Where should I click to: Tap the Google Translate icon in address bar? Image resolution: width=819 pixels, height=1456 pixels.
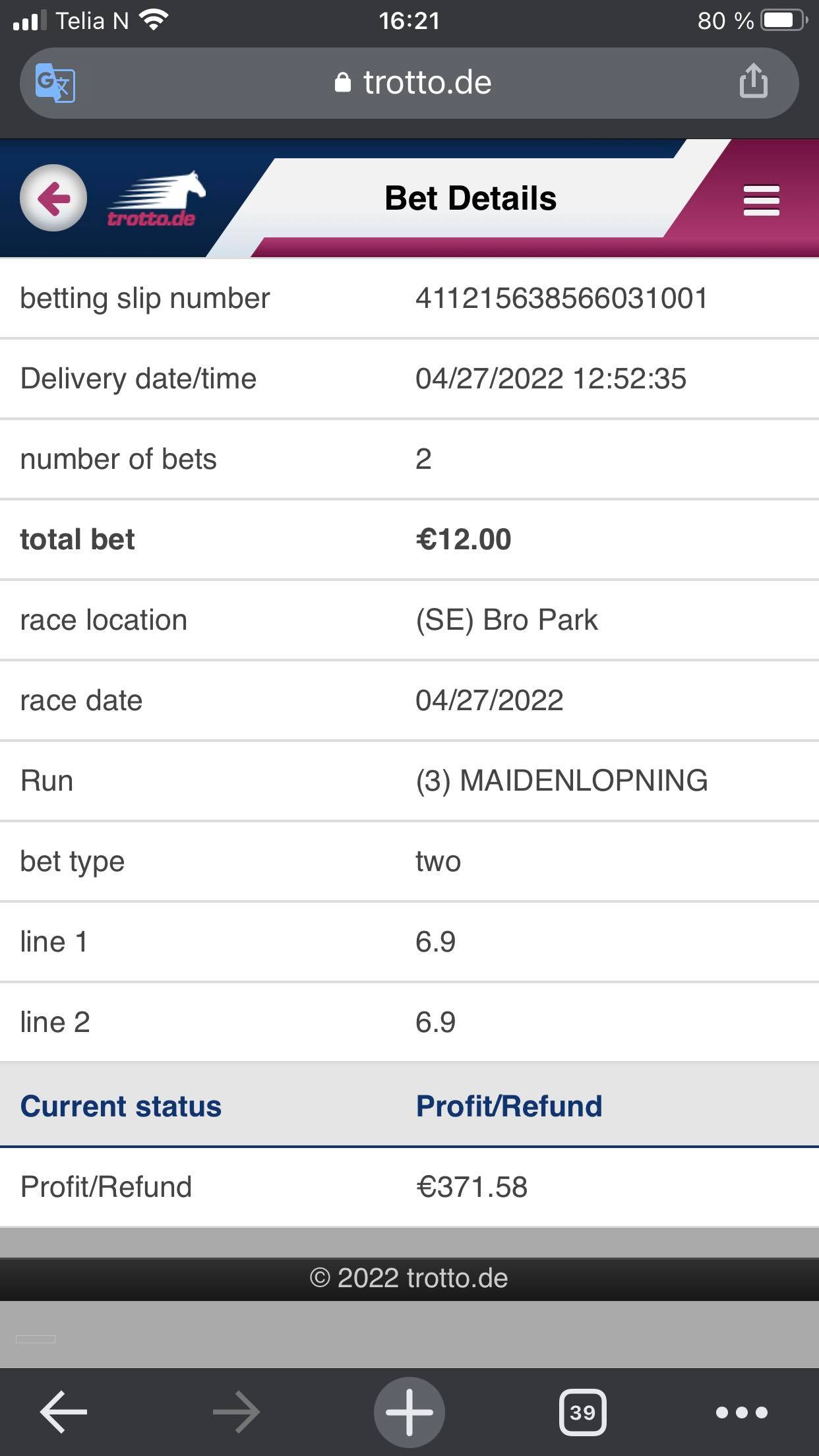[x=55, y=83]
